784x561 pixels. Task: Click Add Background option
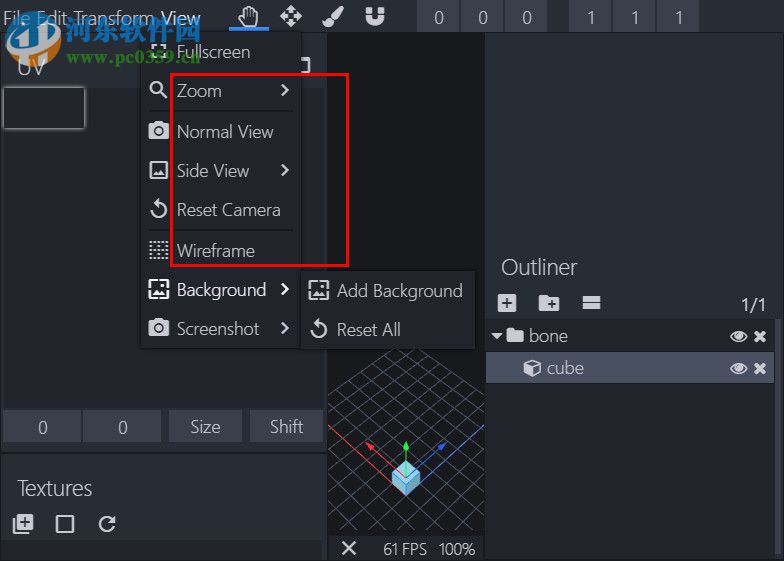[x=387, y=290]
